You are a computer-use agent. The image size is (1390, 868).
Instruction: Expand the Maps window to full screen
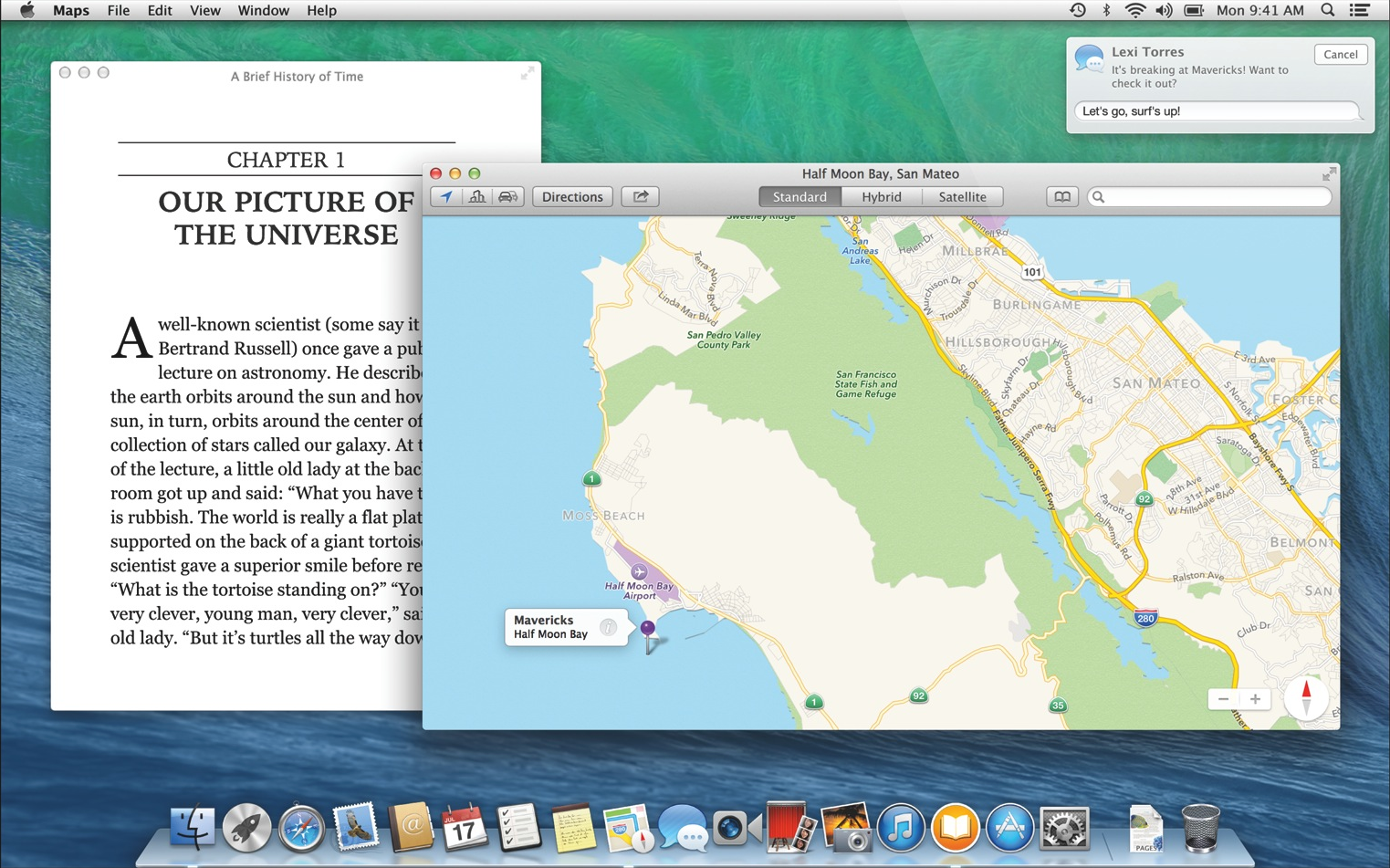coord(1328,173)
